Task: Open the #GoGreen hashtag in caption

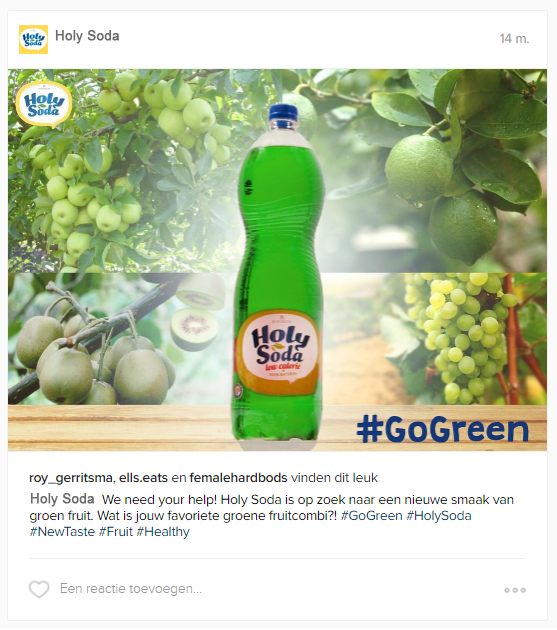Action: pyautogui.click(x=371, y=515)
